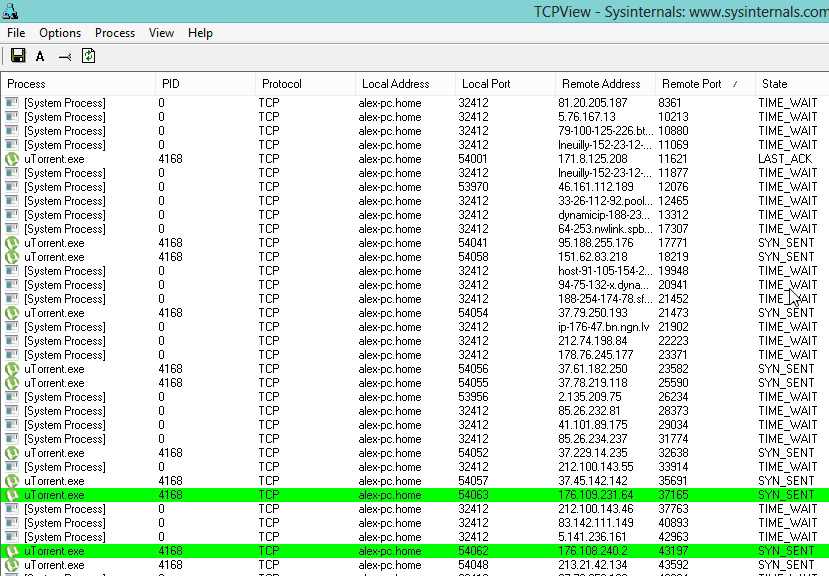The image size is (829, 576).
Task: Open the Process menu
Action: click(x=115, y=33)
